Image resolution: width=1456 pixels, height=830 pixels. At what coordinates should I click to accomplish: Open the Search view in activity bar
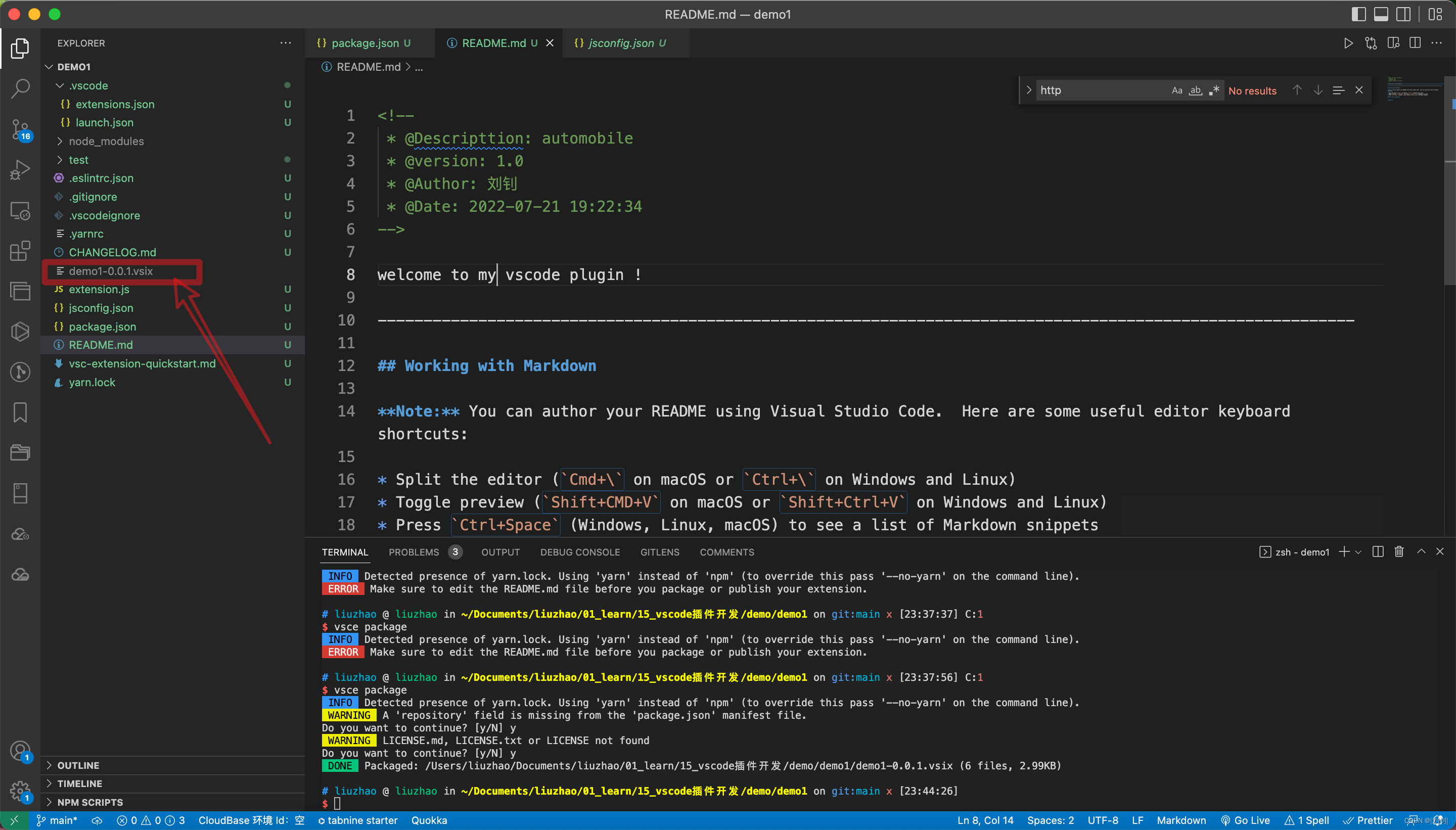point(21,89)
